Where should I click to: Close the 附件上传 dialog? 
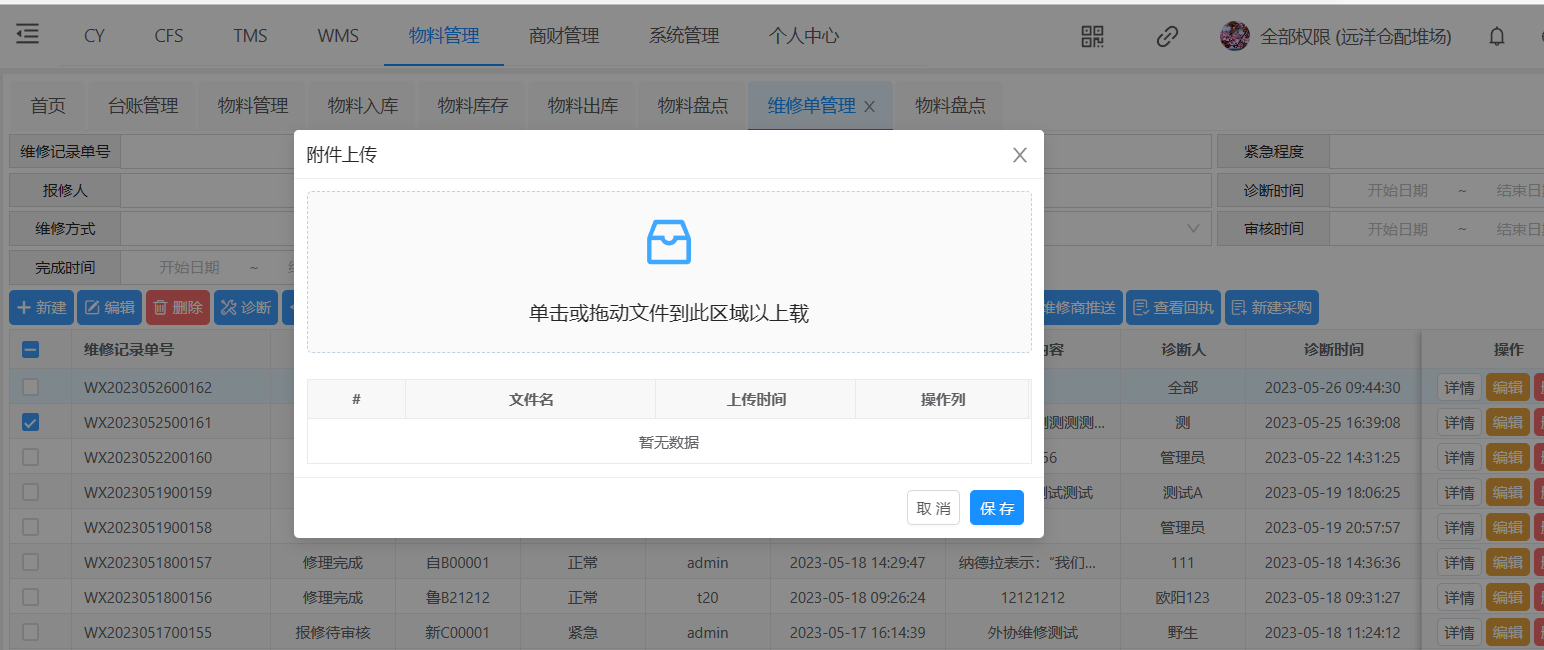click(1019, 155)
